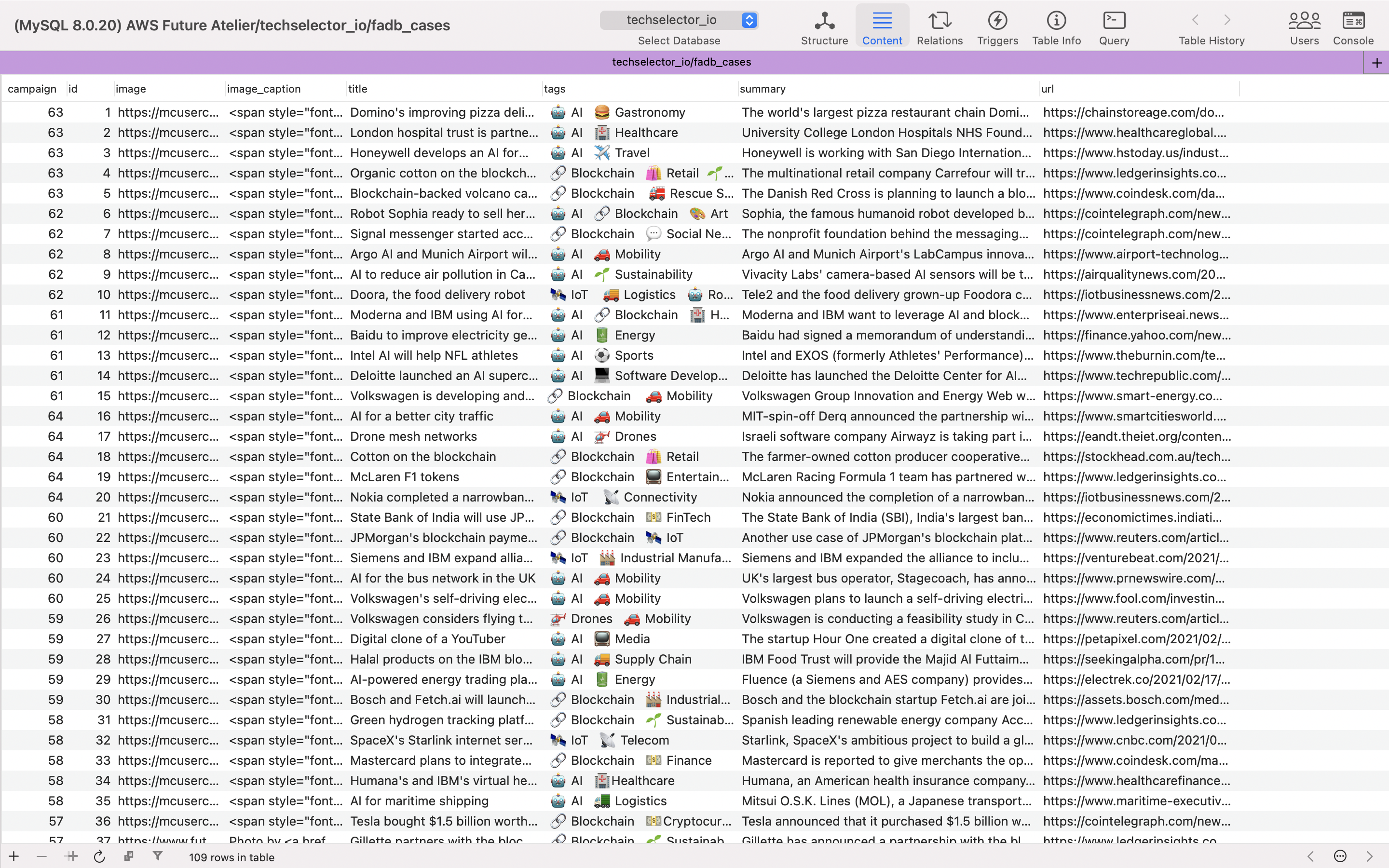Go to next page of rows
This screenshot has height=868, width=1389.
(1370, 856)
